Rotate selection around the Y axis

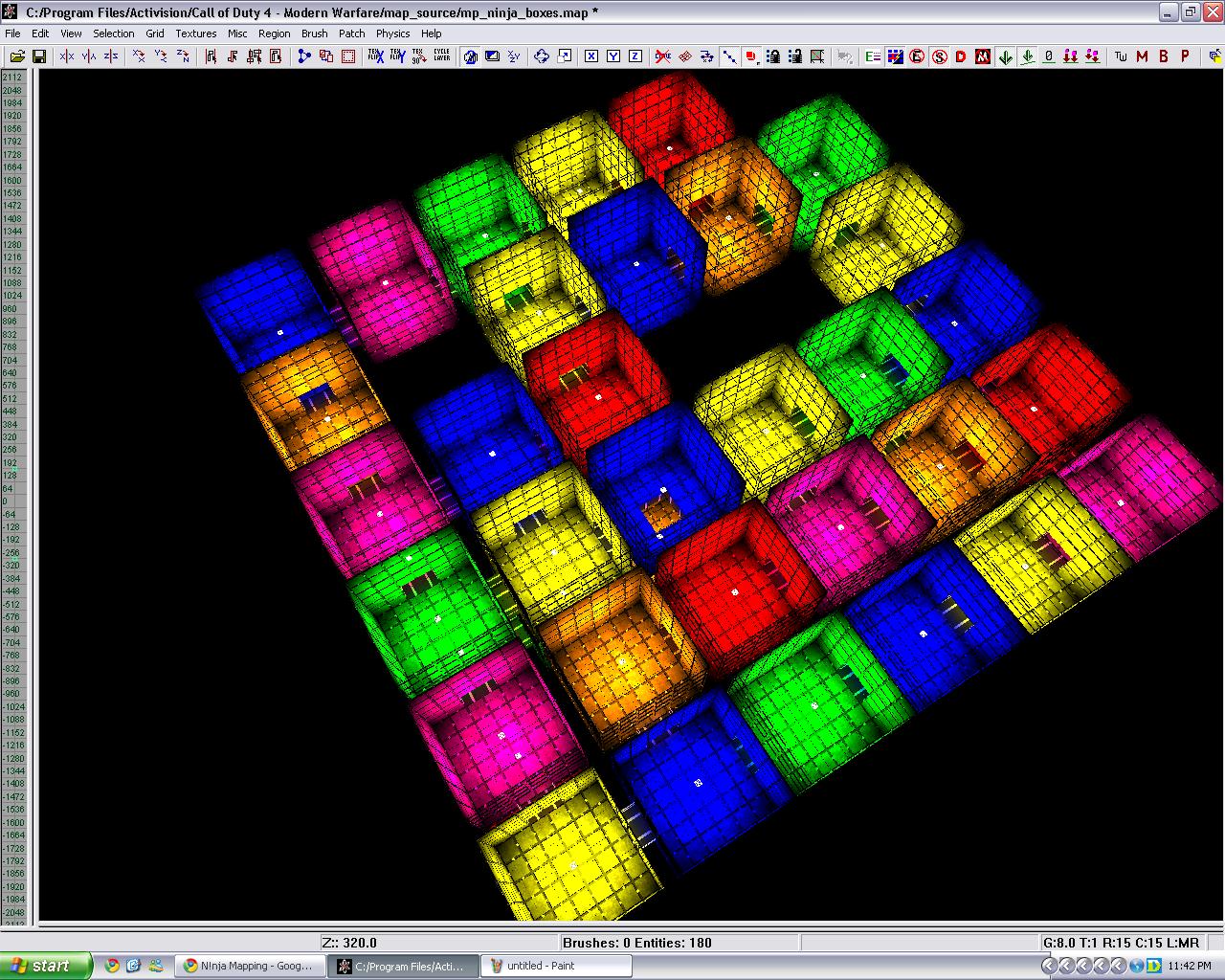point(161,56)
